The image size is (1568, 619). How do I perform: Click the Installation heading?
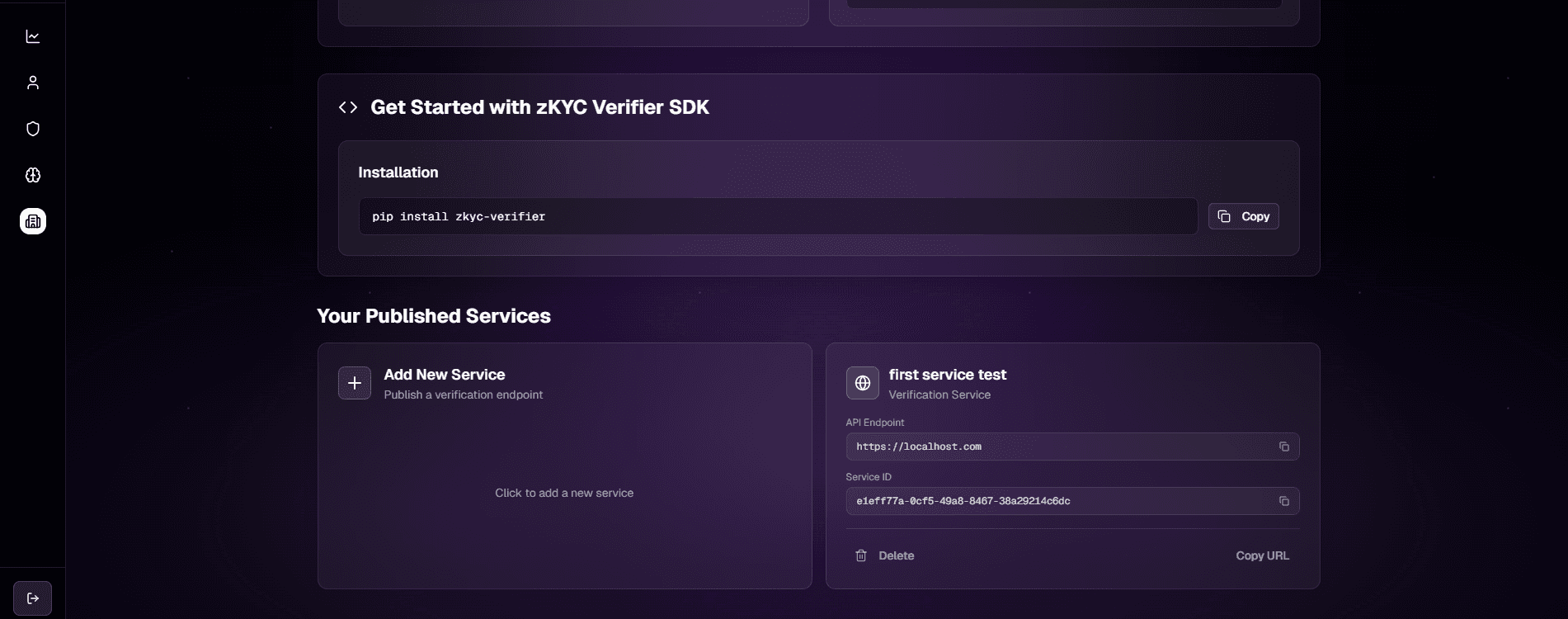pyautogui.click(x=398, y=172)
